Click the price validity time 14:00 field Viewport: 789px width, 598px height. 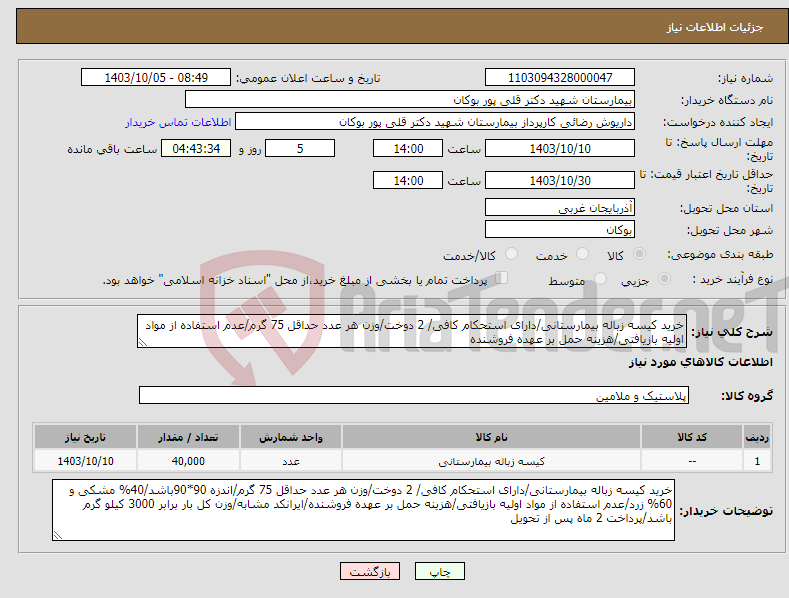(x=408, y=180)
